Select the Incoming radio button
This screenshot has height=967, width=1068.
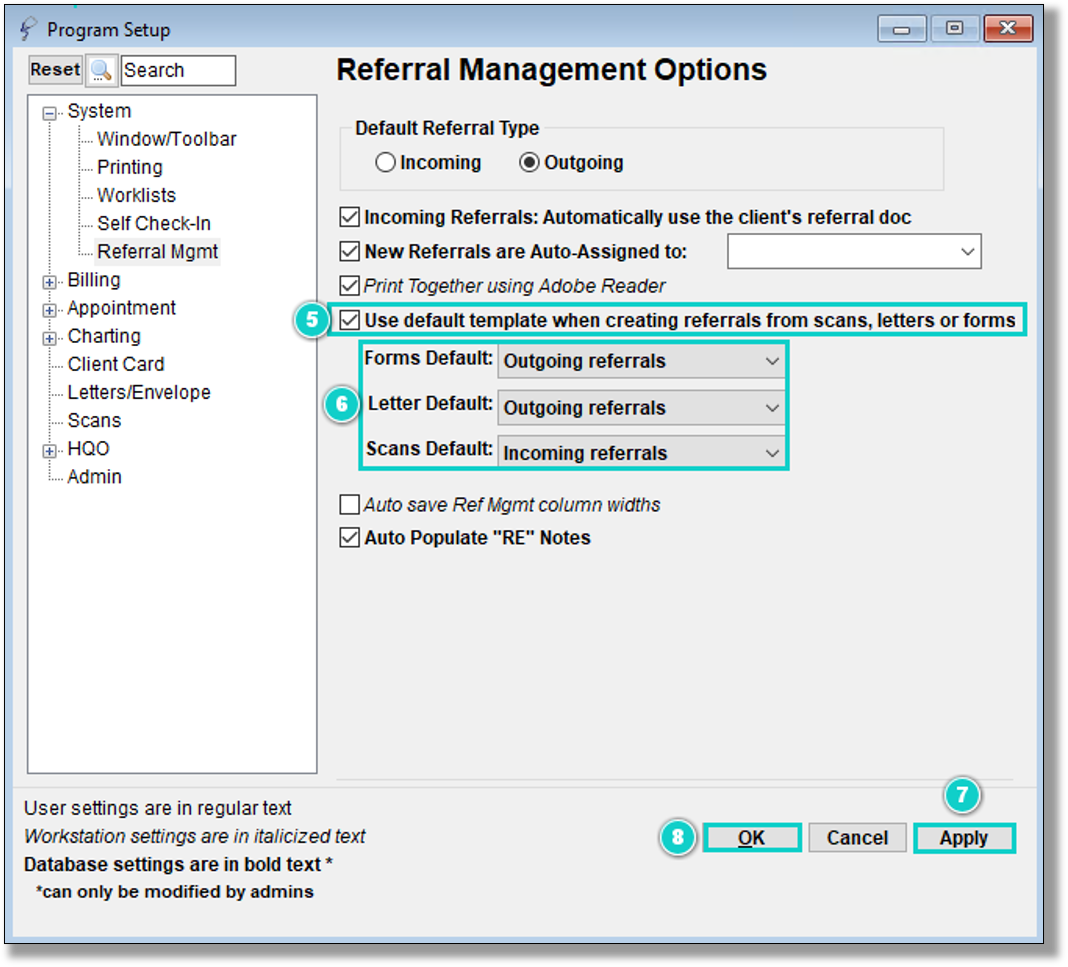point(386,163)
